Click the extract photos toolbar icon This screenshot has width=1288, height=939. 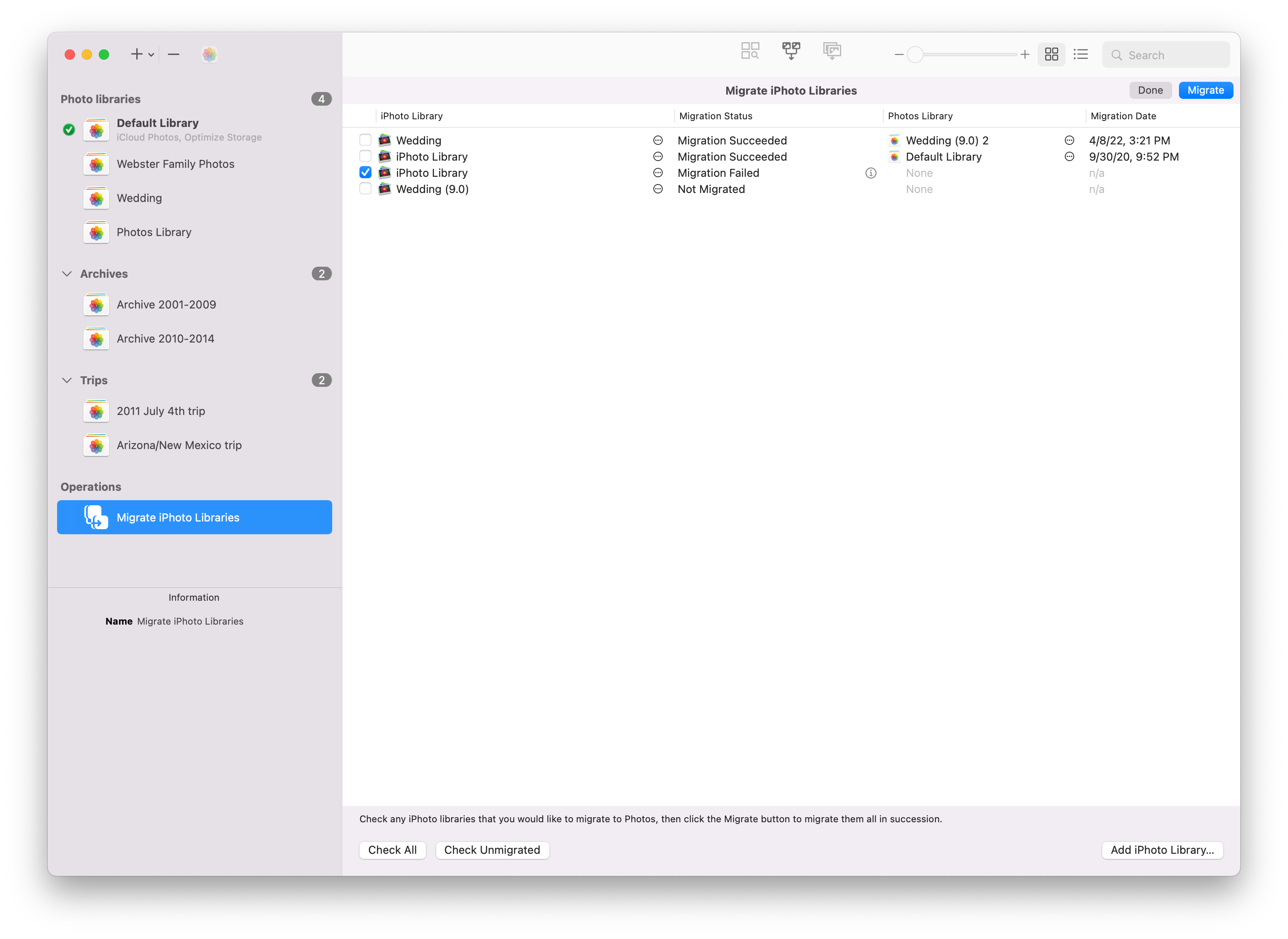coord(832,51)
